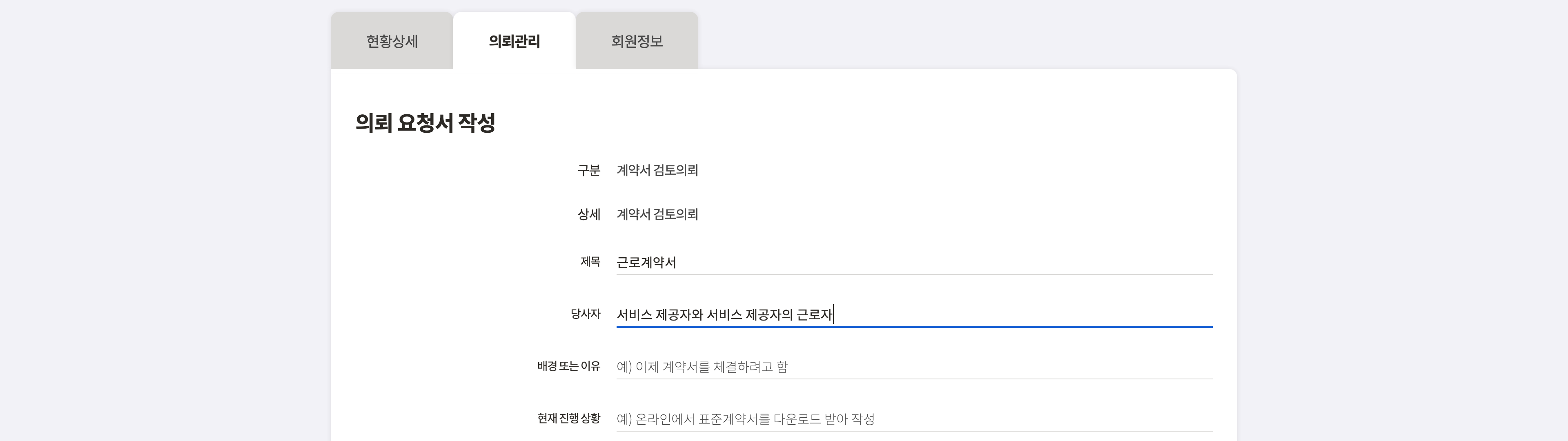Click placeholder 예) 이제 계약서를 체결하려고 함
1568x441 pixels.
point(702,367)
